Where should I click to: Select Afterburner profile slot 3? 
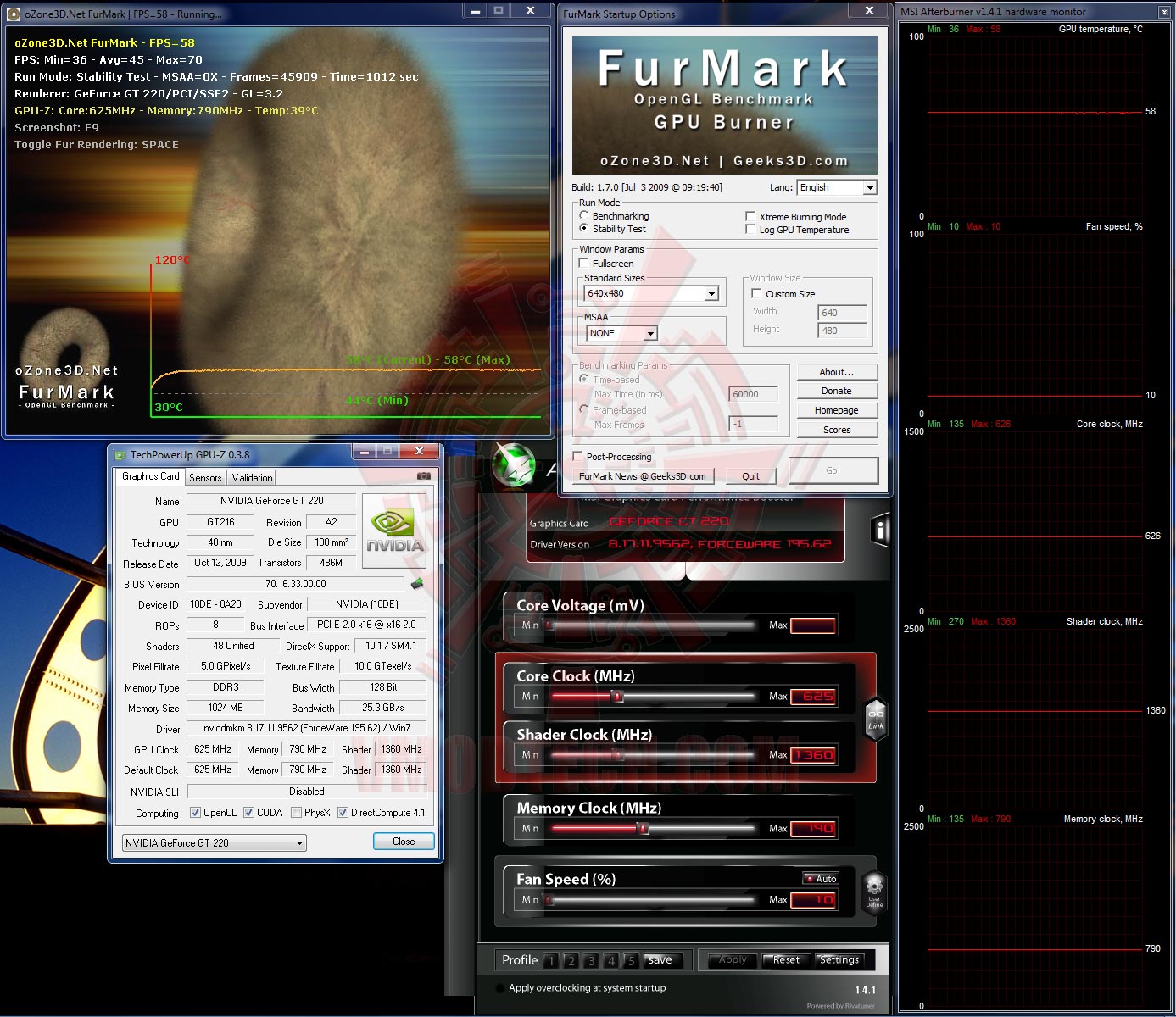(591, 960)
